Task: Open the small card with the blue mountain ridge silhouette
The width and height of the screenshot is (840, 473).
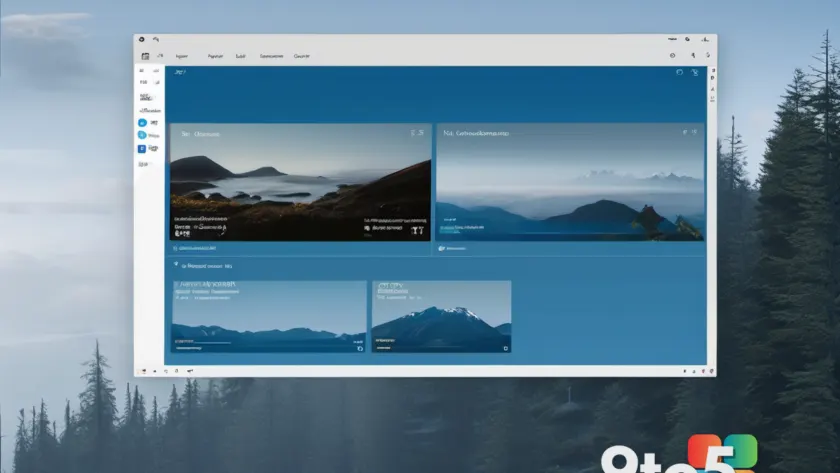Action: coord(269,316)
